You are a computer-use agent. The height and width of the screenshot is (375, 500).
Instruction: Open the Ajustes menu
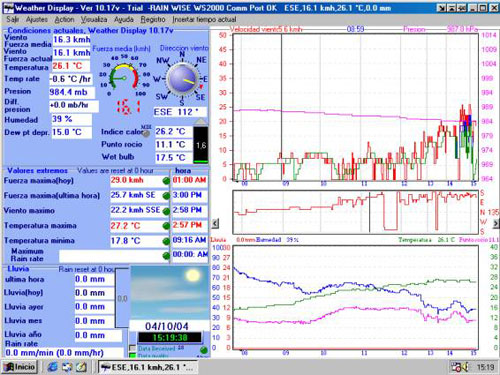pos(37,20)
